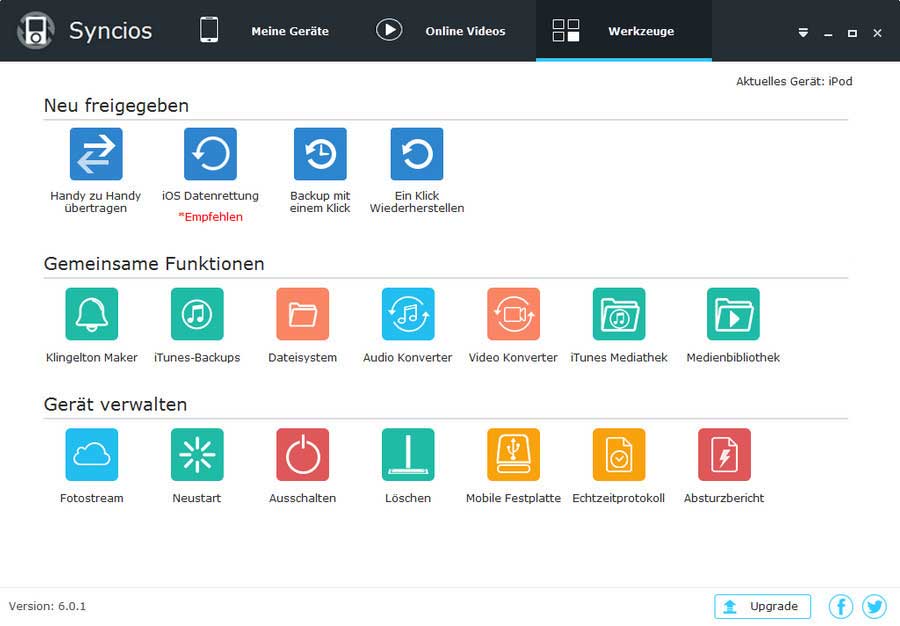Image resolution: width=900 pixels, height=626 pixels.
Task: Launch the Video Konverter
Action: 514,314
